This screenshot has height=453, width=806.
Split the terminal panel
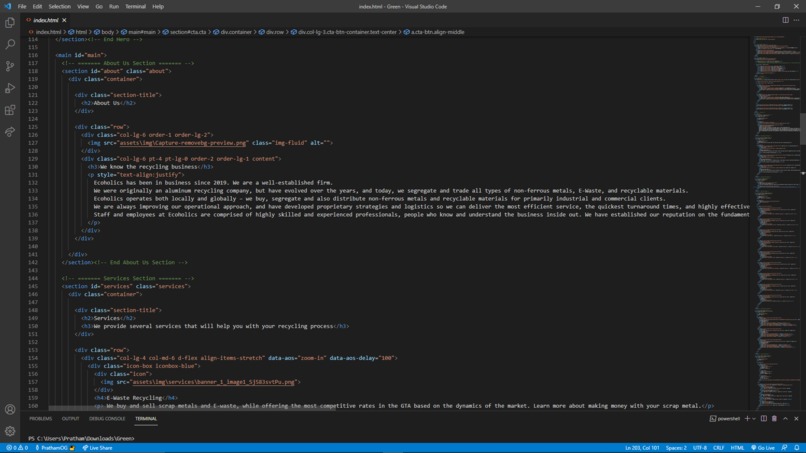coord(764,419)
